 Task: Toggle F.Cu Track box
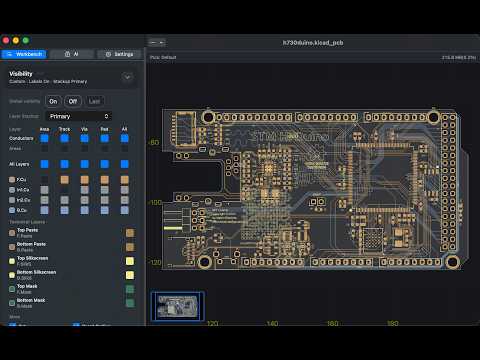pyautogui.click(x=65, y=180)
